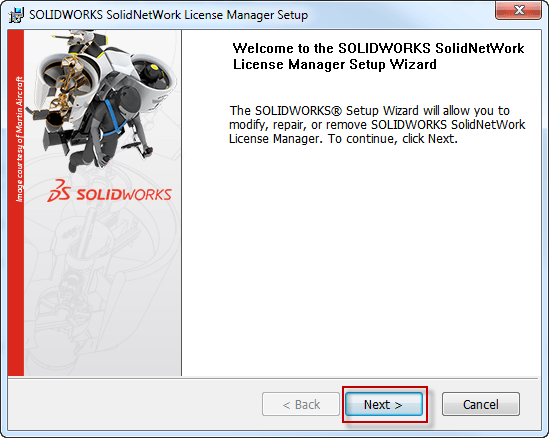Click the installer icon in the title bar

click(16, 15)
